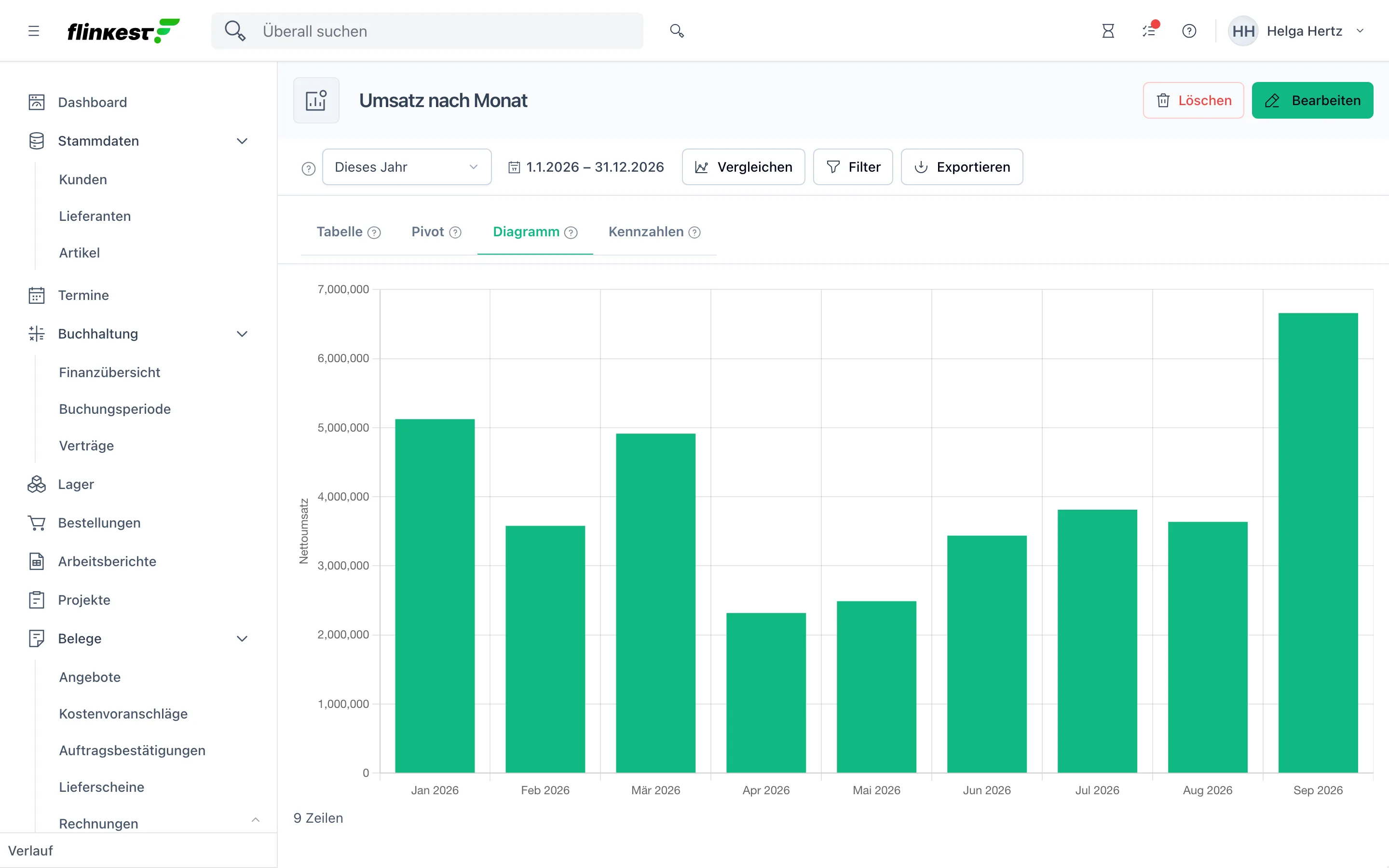Collapse the Buchhaltung section chevron
The height and width of the screenshot is (868, 1389).
(242, 334)
